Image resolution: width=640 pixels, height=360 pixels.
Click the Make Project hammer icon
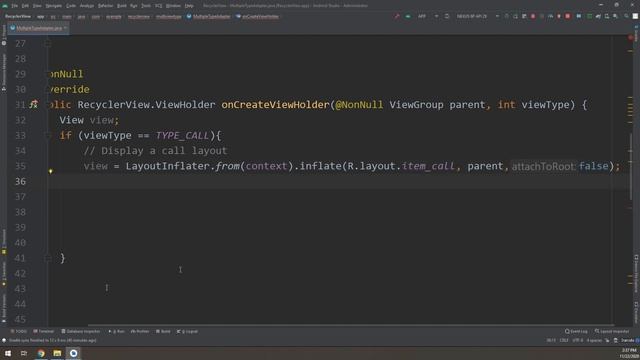(396, 16)
